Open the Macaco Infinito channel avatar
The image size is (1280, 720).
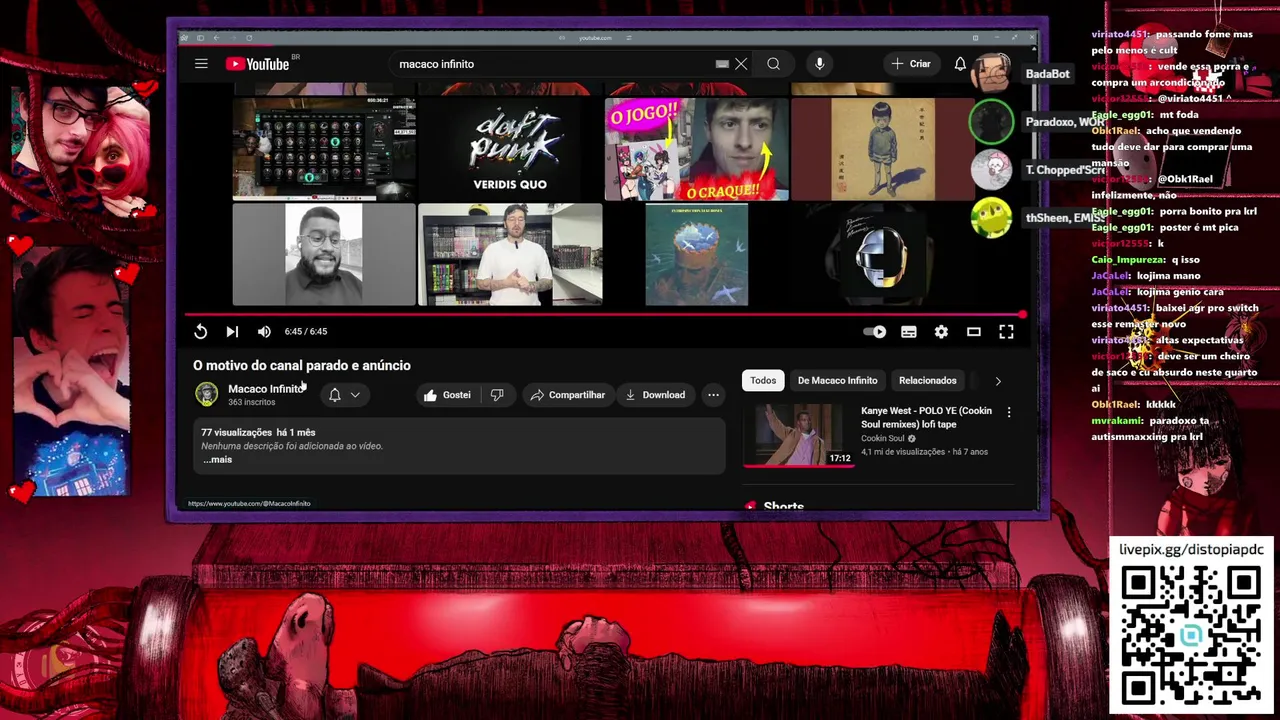207,394
